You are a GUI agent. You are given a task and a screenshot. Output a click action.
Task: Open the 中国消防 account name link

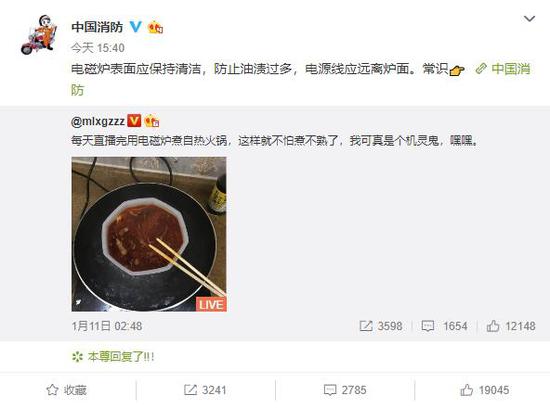tap(97, 27)
